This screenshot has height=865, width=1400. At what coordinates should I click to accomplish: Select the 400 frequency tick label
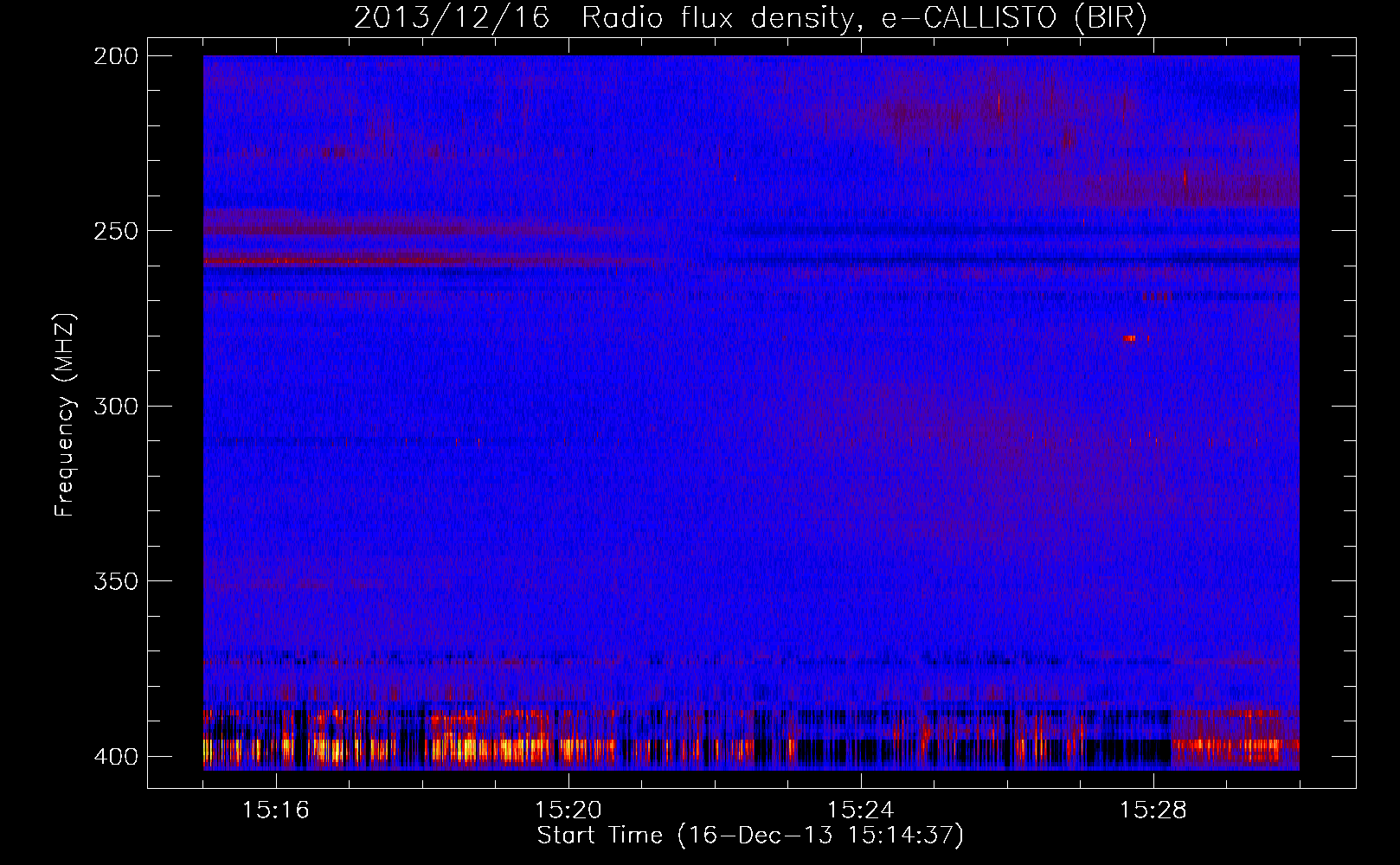click(115, 757)
